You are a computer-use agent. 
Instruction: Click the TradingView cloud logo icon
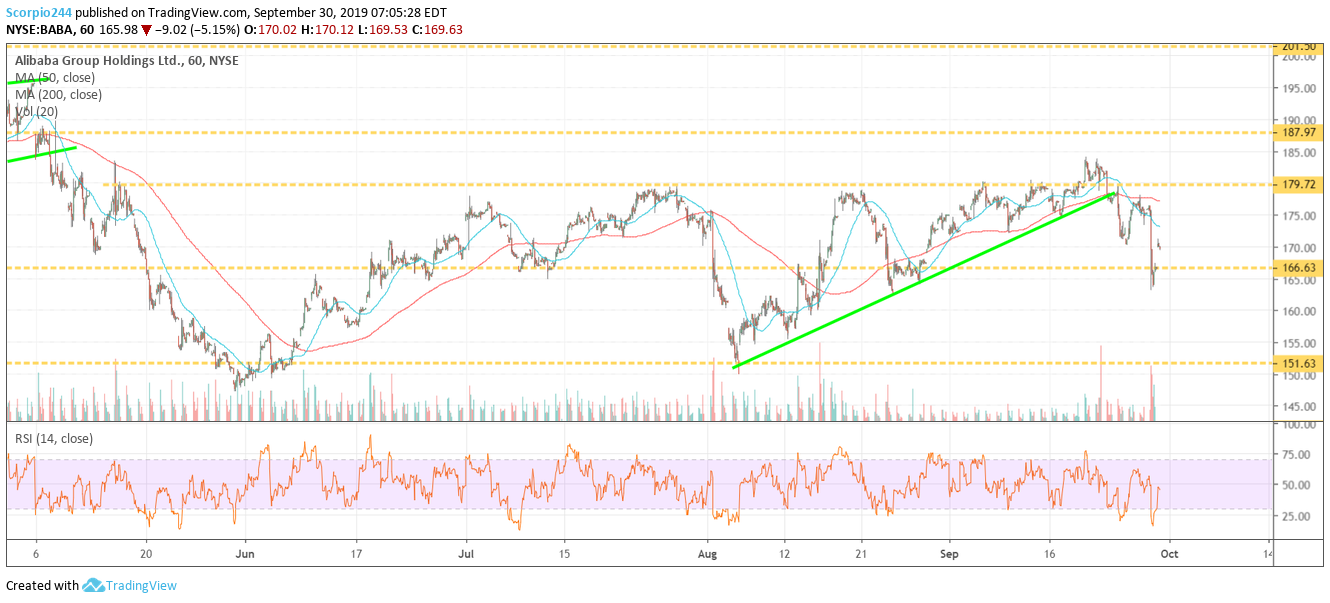click(94, 585)
